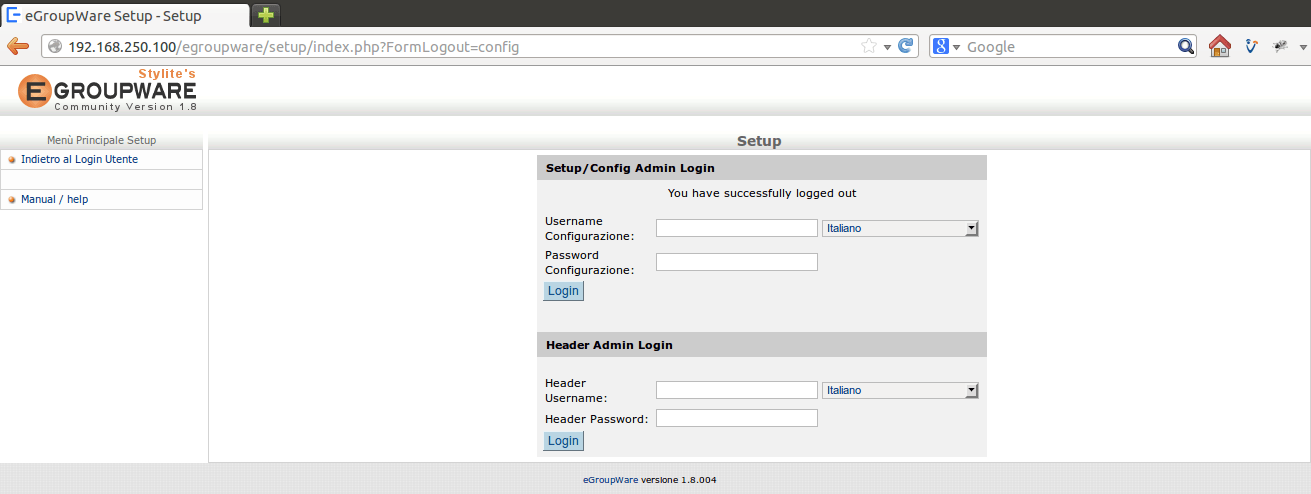Click Login button under Setup/Config Admin Login
The width and height of the screenshot is (1311, 494).
tap(563, 291)
